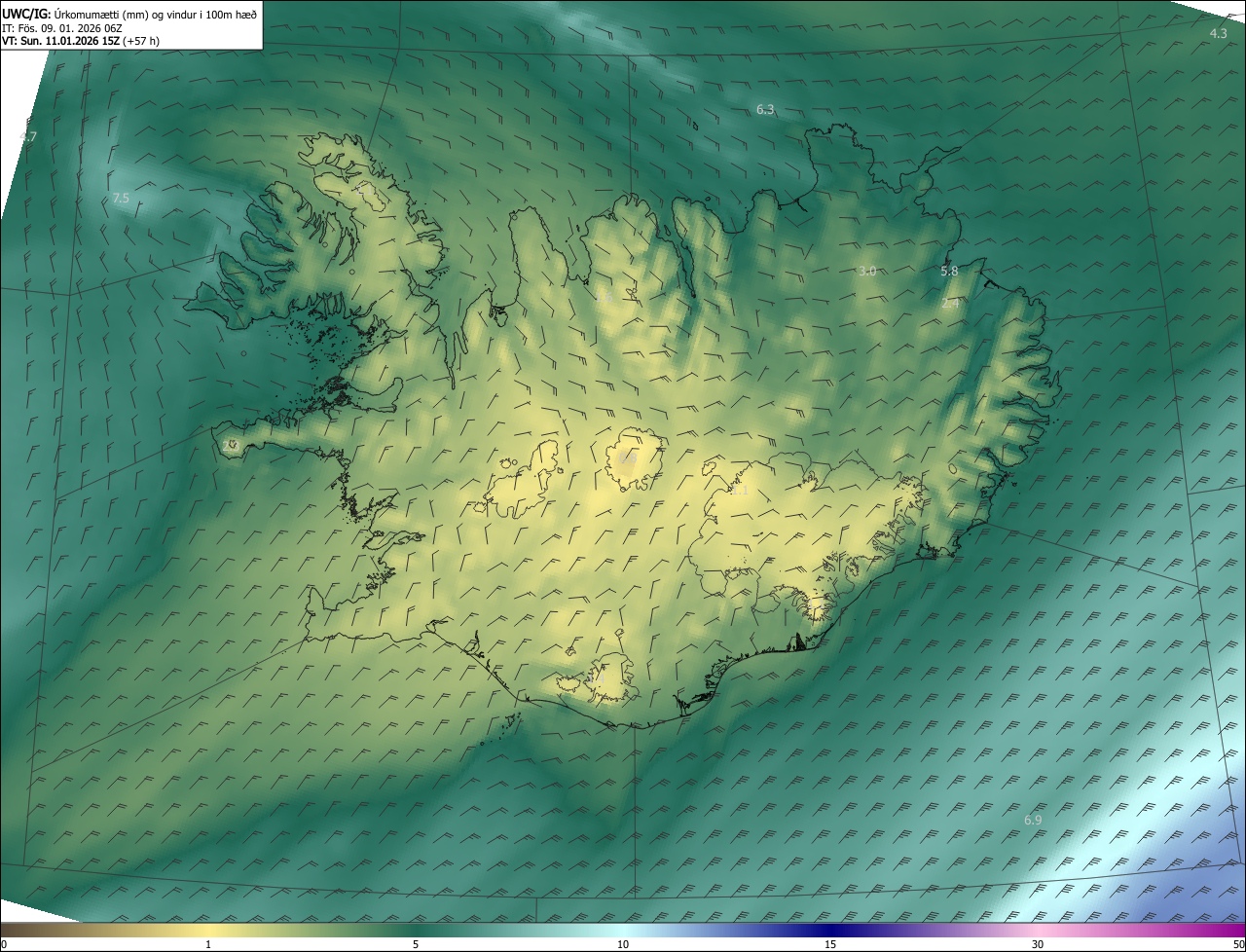Click the colour scale tick label '0'

tap(4, 944)
